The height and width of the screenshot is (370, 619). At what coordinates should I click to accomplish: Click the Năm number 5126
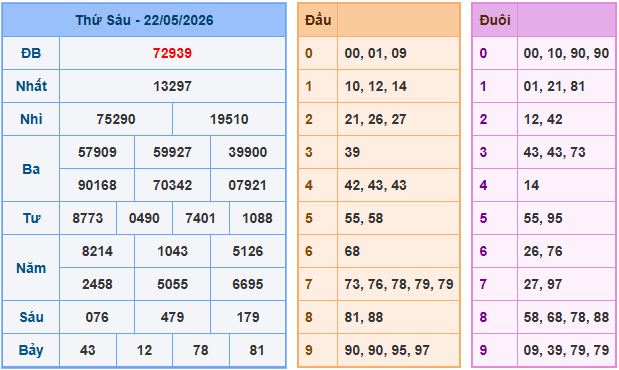pyautogui.click(x=248, y=251)
